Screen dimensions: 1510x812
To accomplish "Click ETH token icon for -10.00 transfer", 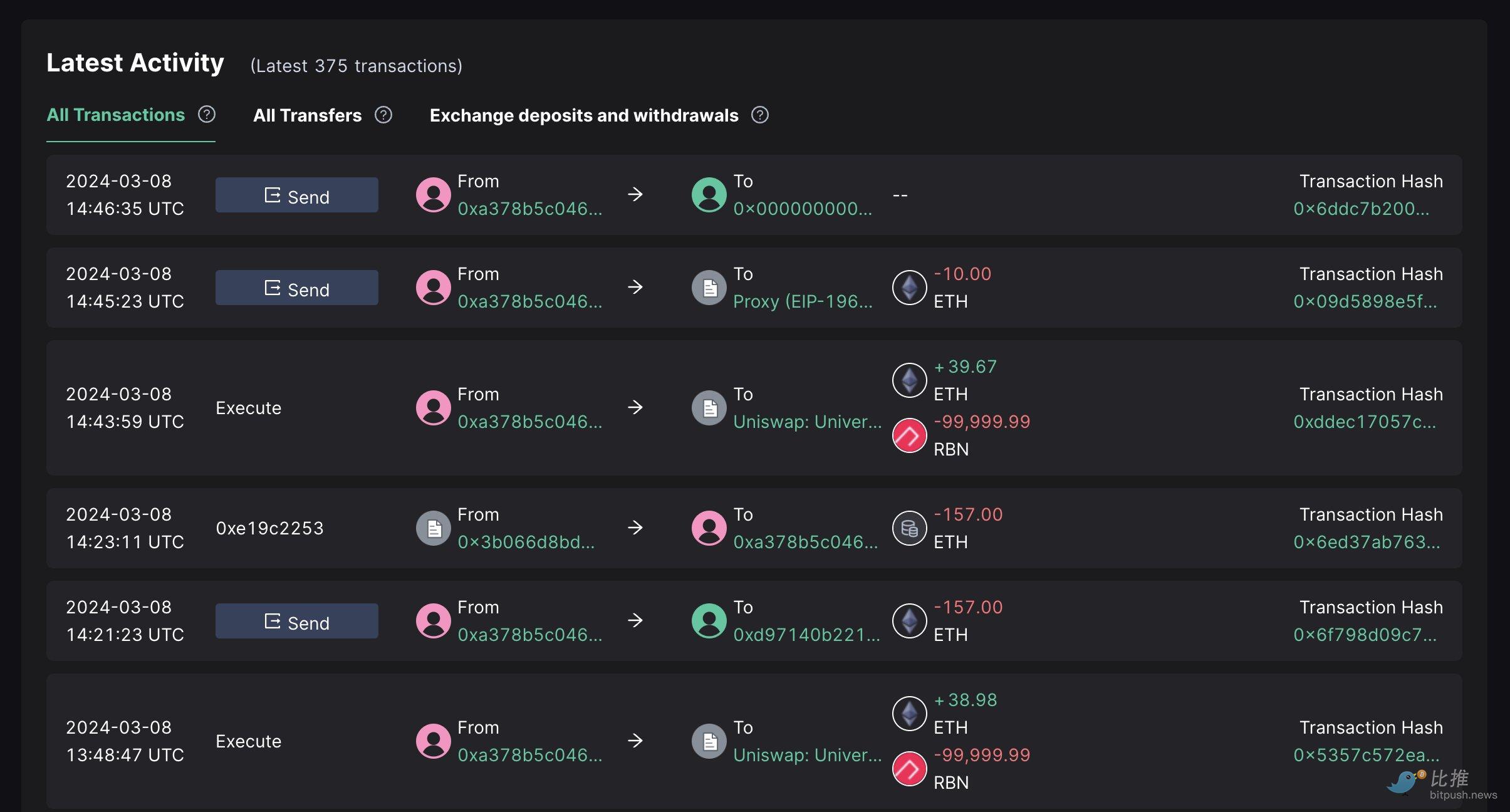I will point(909,288).
